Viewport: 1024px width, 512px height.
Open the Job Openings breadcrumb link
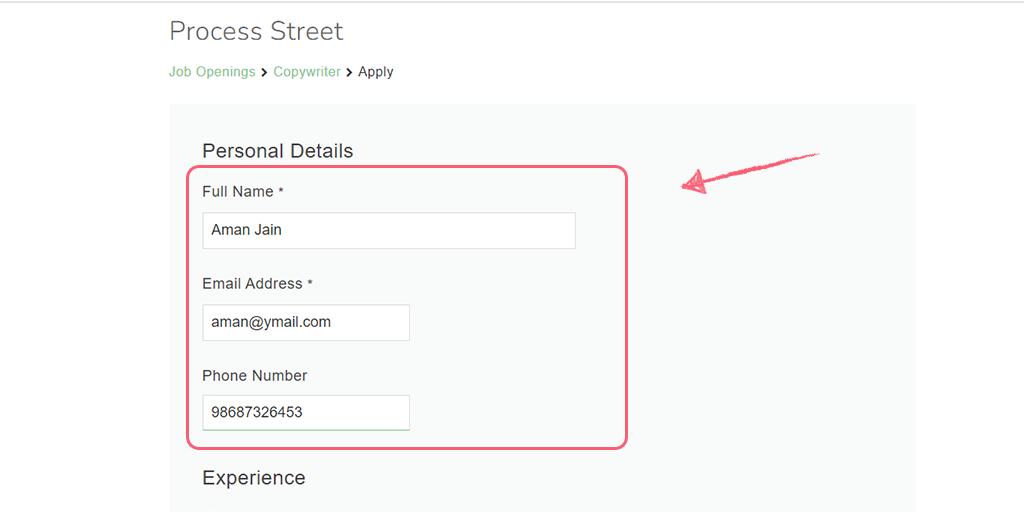click(x=212, y=72)
